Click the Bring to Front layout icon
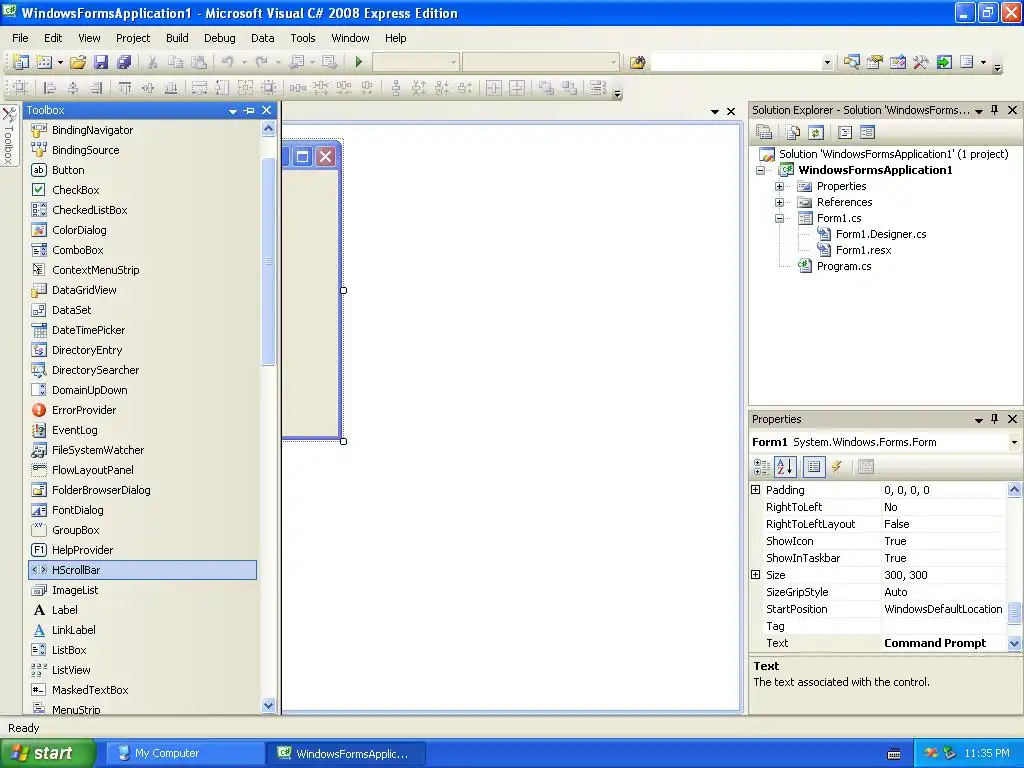 546,88
